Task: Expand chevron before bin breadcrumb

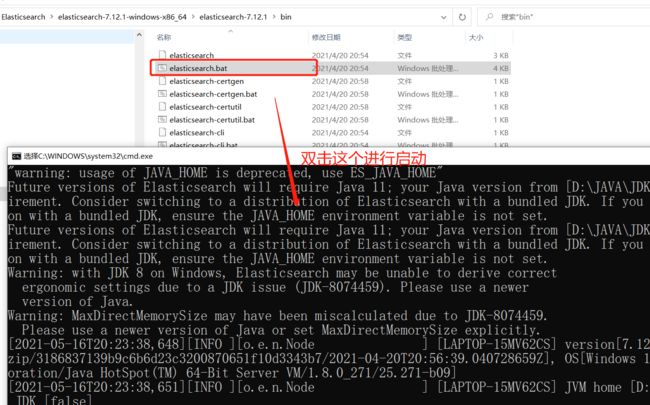Action: tap(274, 17)
